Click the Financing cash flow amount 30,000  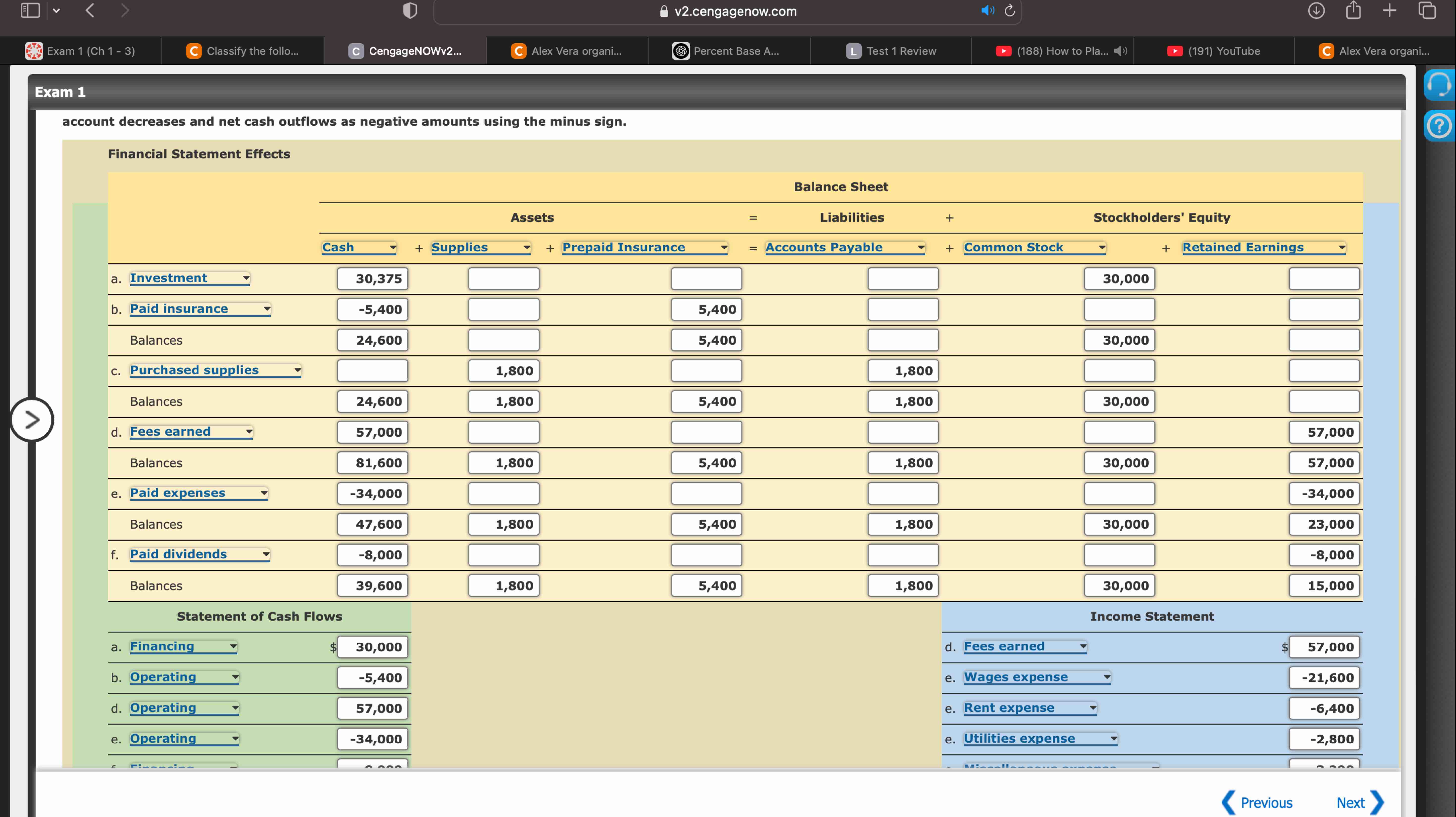point(372,647)
